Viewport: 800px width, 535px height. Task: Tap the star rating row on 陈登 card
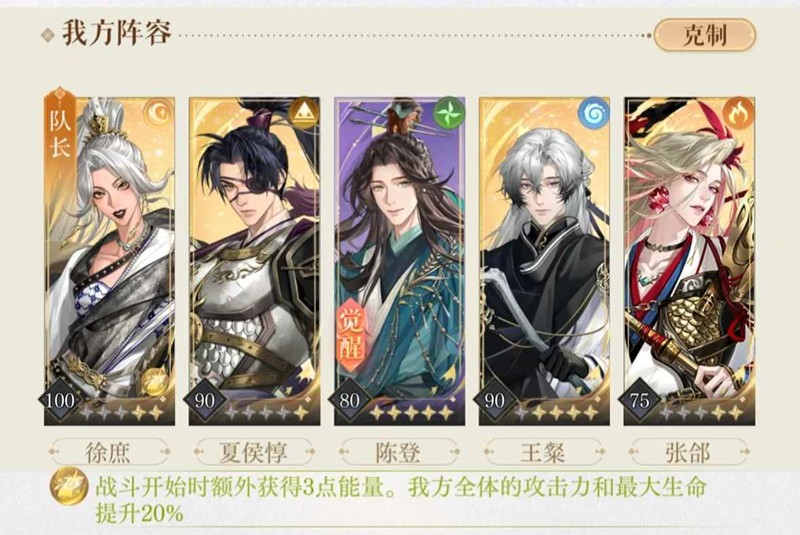[x=411, y=412]
